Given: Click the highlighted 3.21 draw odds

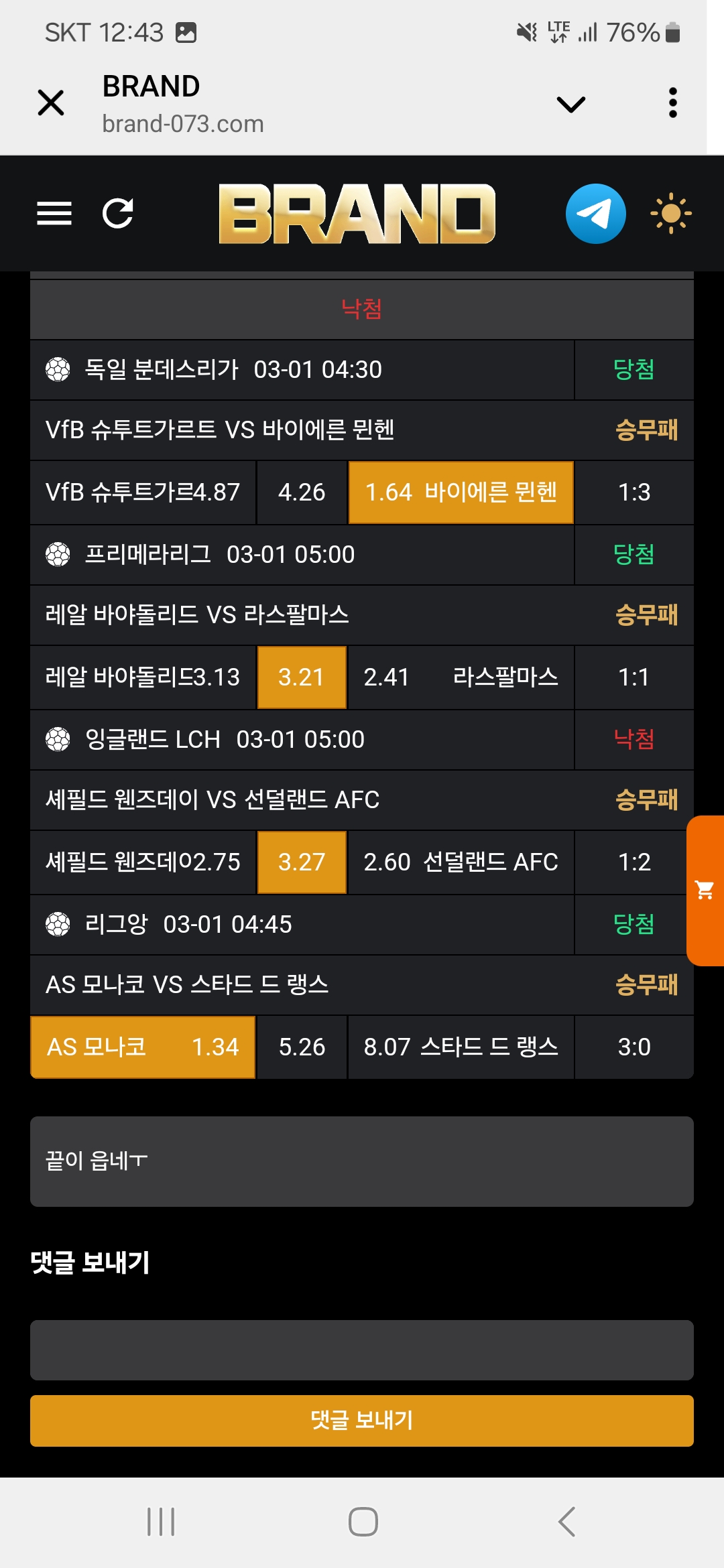Looking at the screenshot, I should pyautogui.click(x=302, y=677).
